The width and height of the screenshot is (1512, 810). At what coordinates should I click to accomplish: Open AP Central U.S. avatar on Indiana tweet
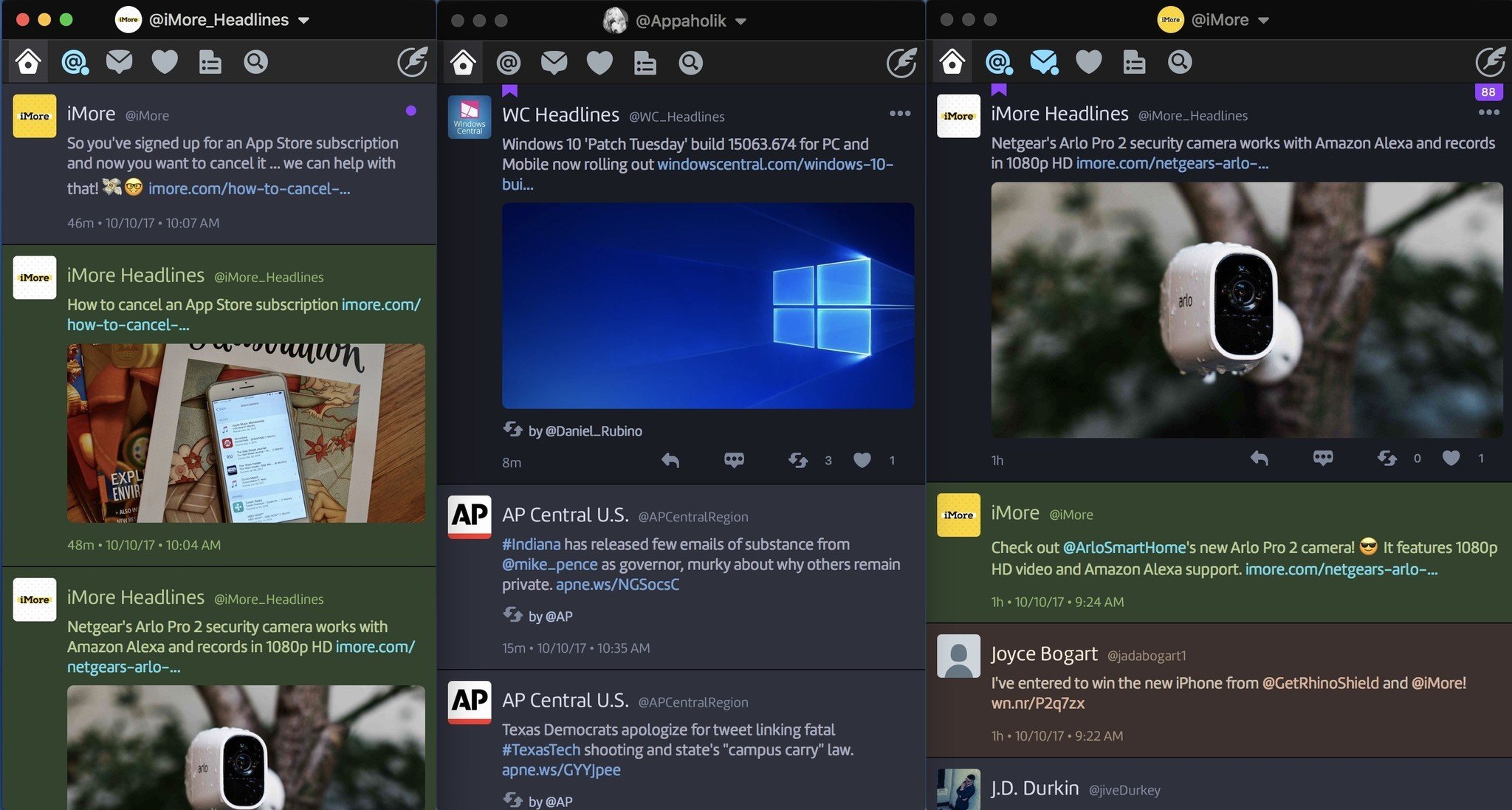[x=470, y=517]
